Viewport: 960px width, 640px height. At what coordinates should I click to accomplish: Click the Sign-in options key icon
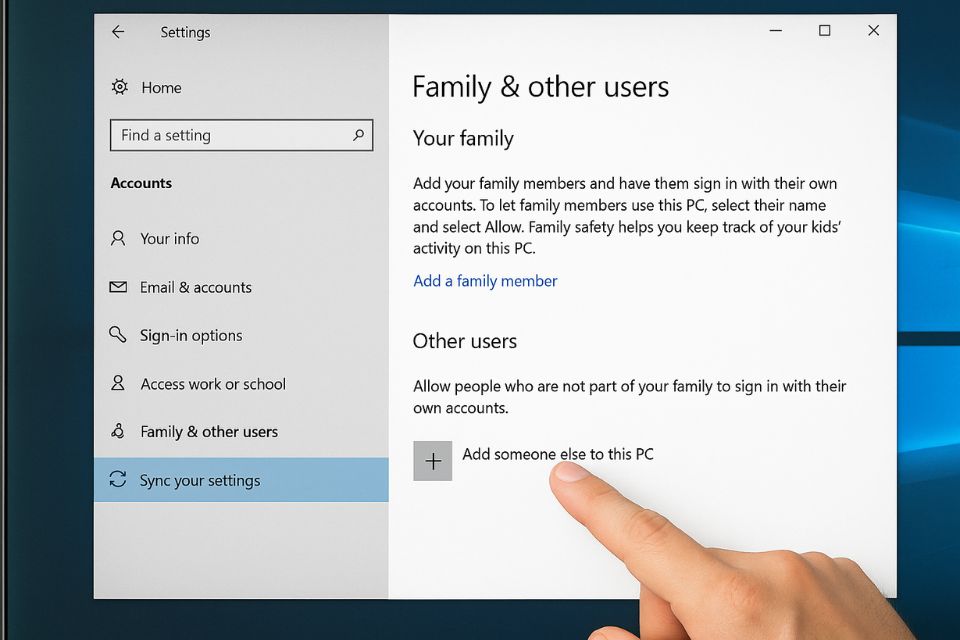tap(119, 335)
